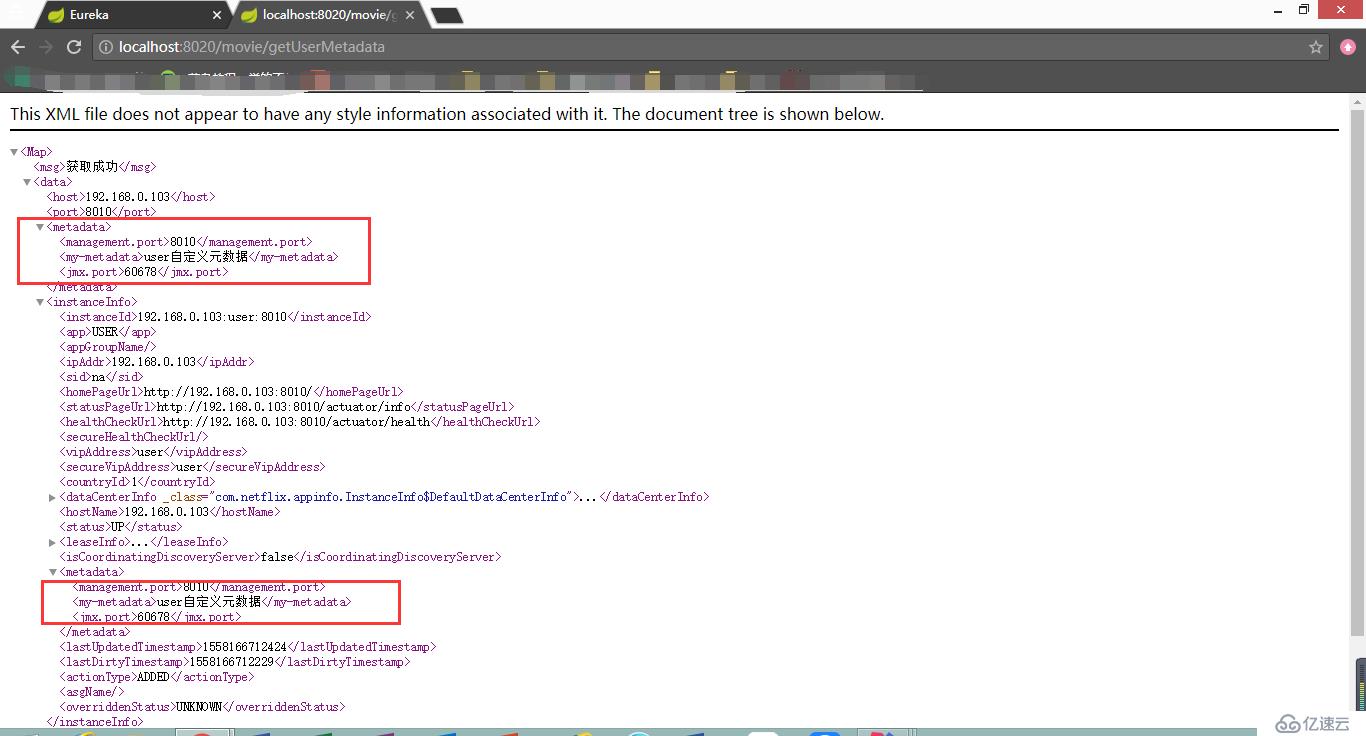This screenshot has height=736, width=1366.
Task: Collapse the metadata node inside instanceInfo
Action: click(53, 572)
